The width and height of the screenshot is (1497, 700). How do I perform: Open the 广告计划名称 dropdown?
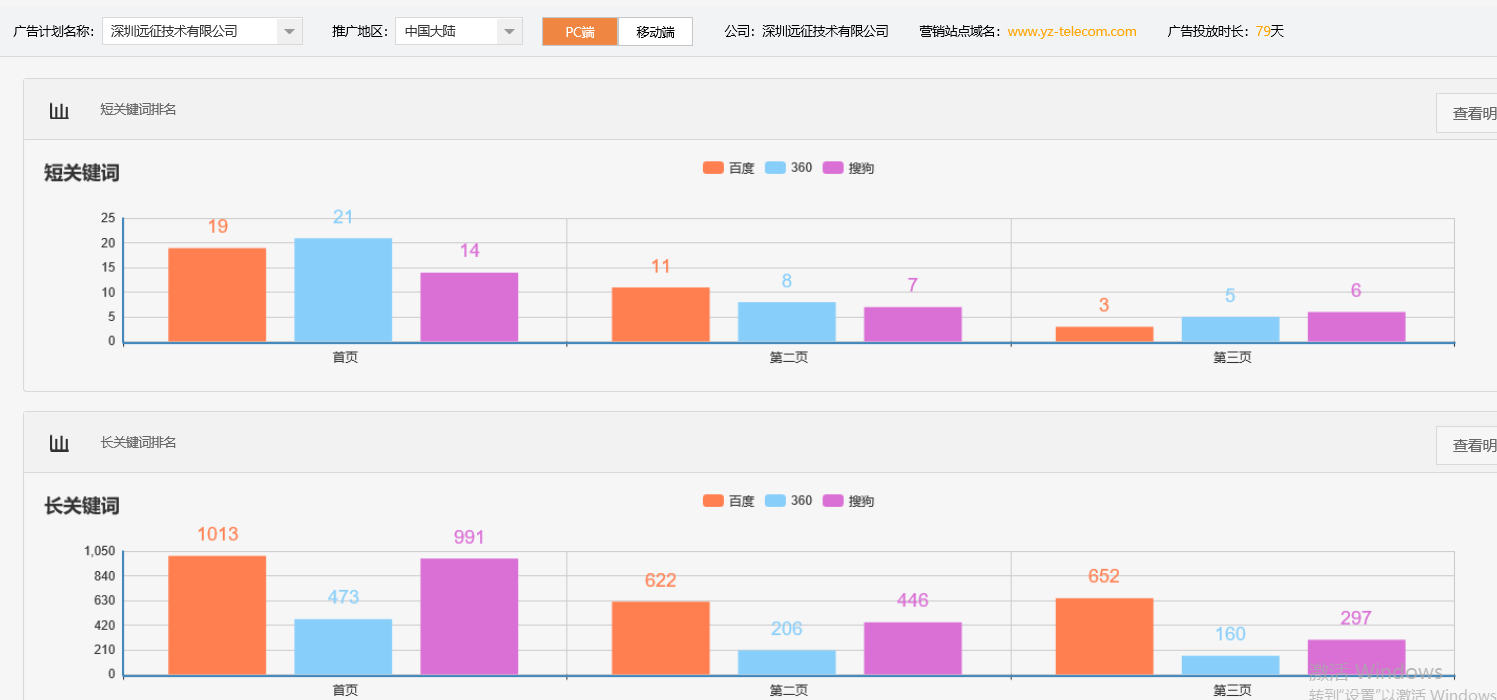coord(289,31)
